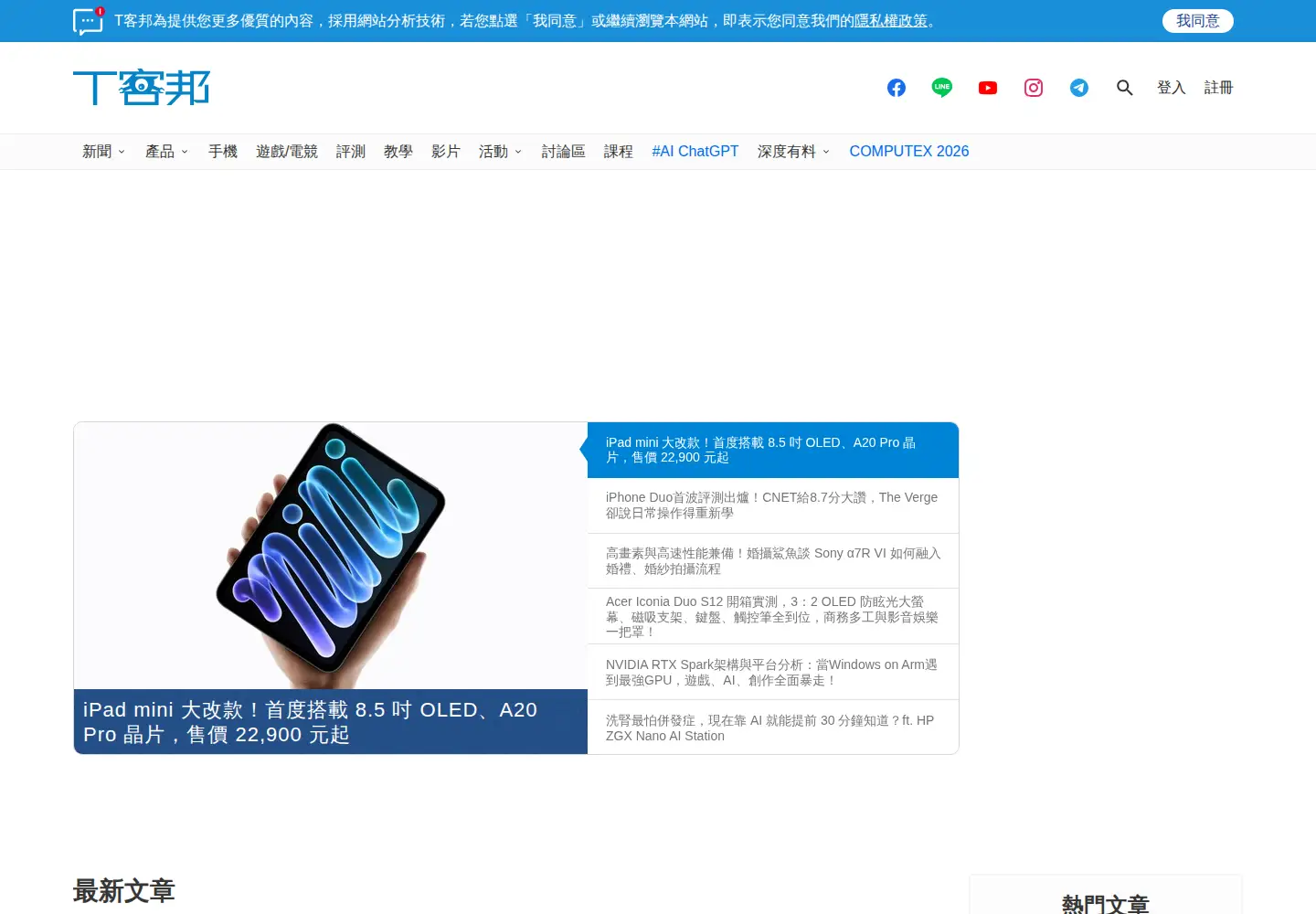Go to the 評測 section
This screenshot has width=1316, height=914.
click(351, 152)
